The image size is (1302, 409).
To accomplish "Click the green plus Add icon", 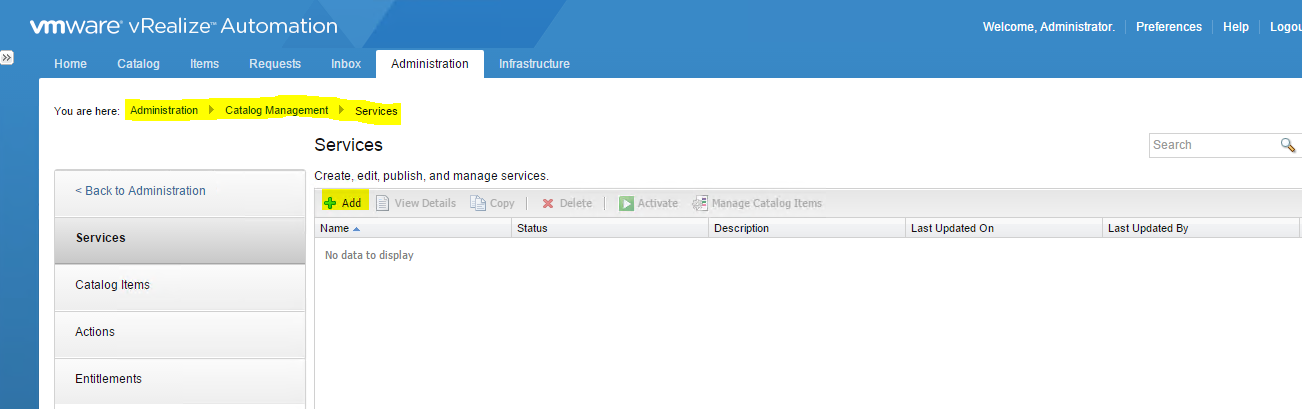I will pyautogui.click(x=330, y=203).
